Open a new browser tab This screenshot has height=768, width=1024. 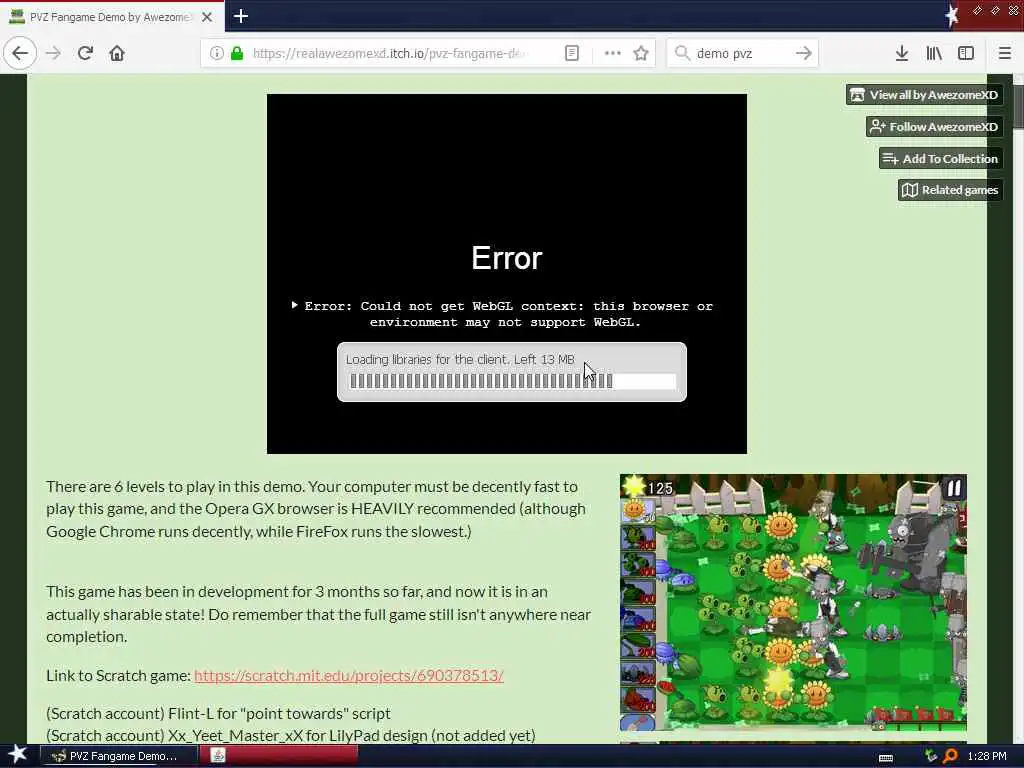tap(240, 16)
